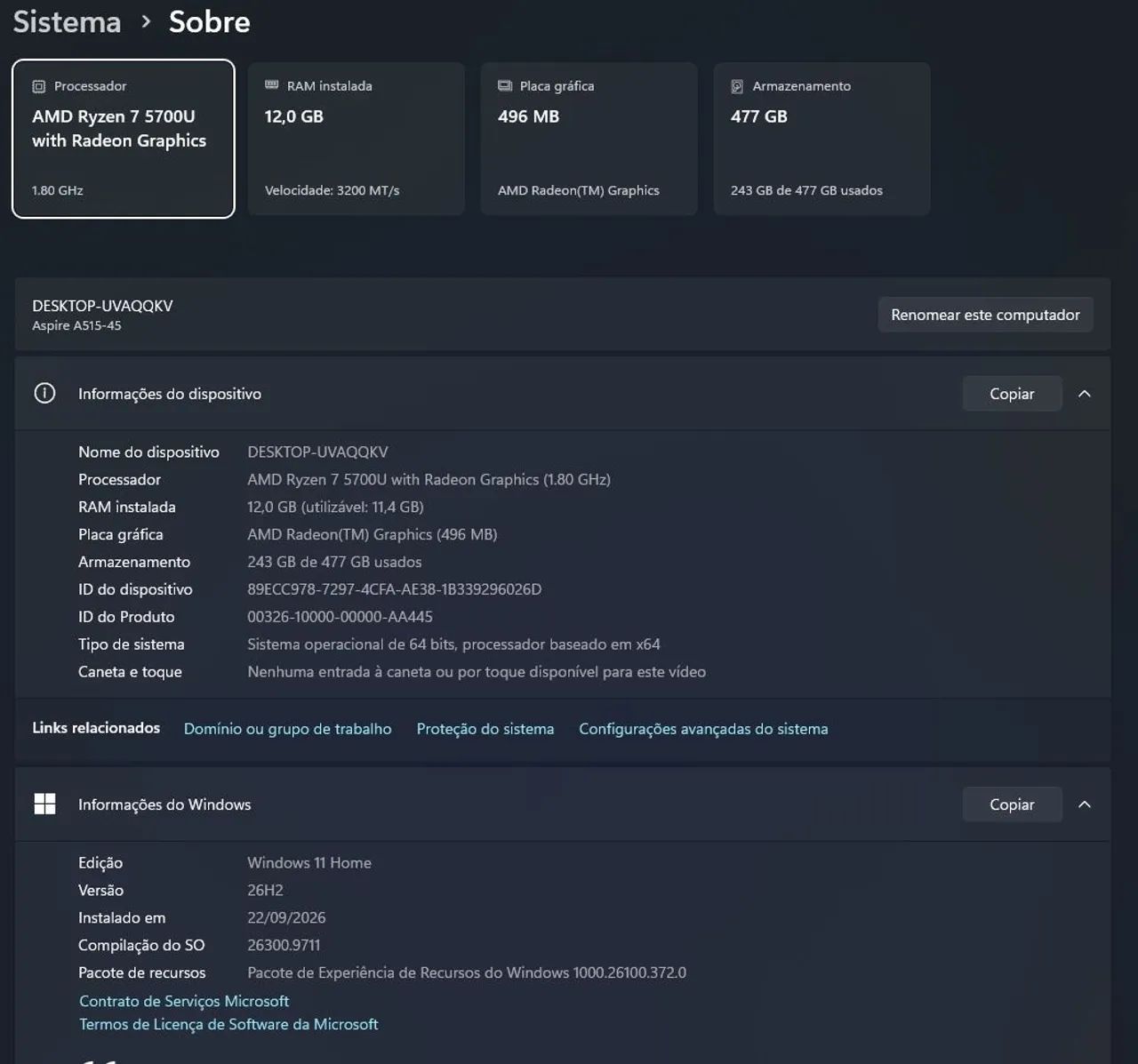Click the Pacote de Experiência de Recursos value
The height and width of the screenshot is (1064, 1138).
[467, 973]
